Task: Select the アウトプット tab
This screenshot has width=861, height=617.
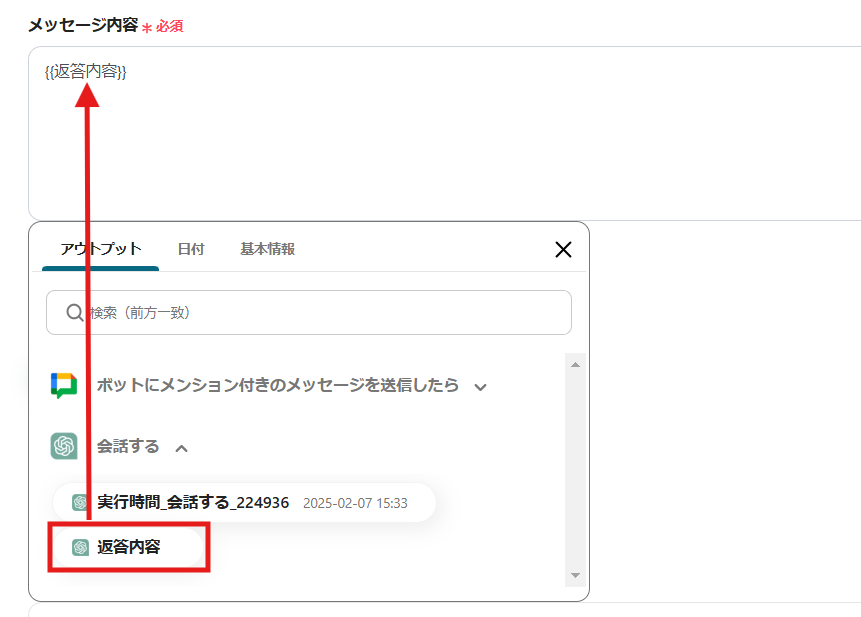Action: pyautogui.click(x=100, y=249)
